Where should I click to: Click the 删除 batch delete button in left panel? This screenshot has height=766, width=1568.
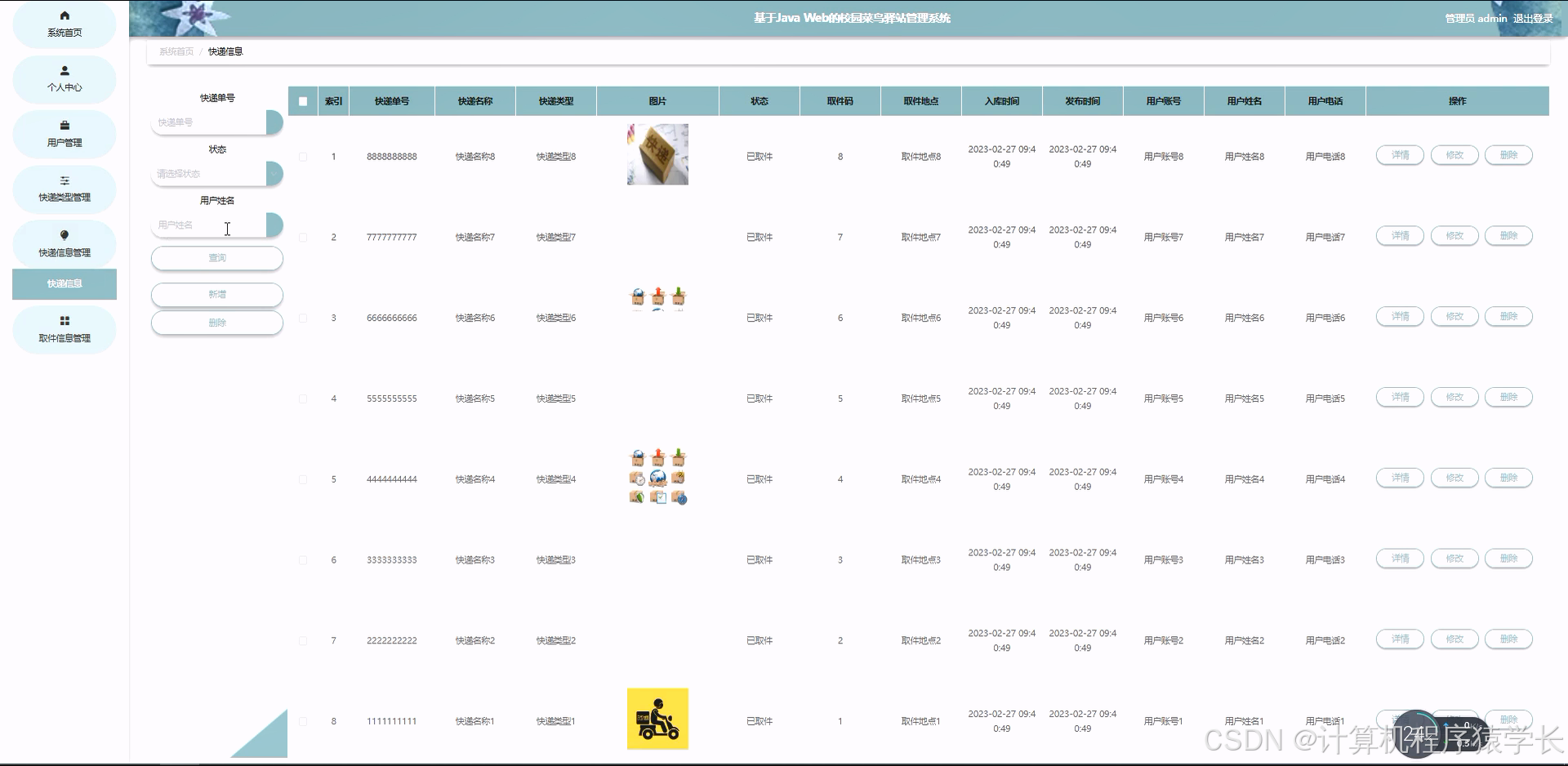tap(217, 323)
